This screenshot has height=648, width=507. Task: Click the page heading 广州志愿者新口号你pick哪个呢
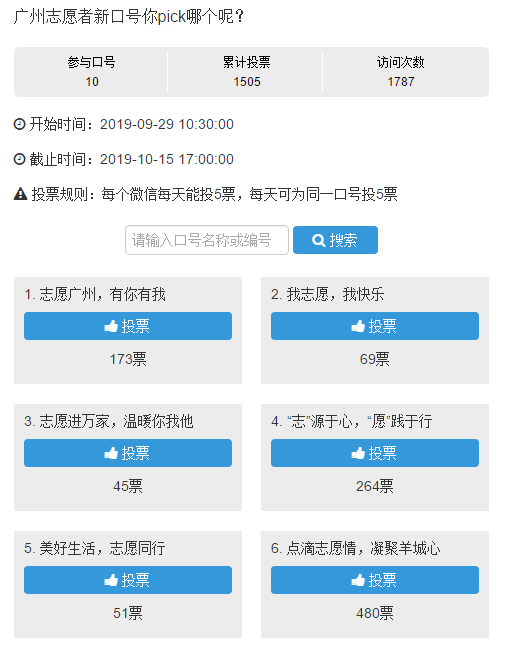click(x=129, y=17)
